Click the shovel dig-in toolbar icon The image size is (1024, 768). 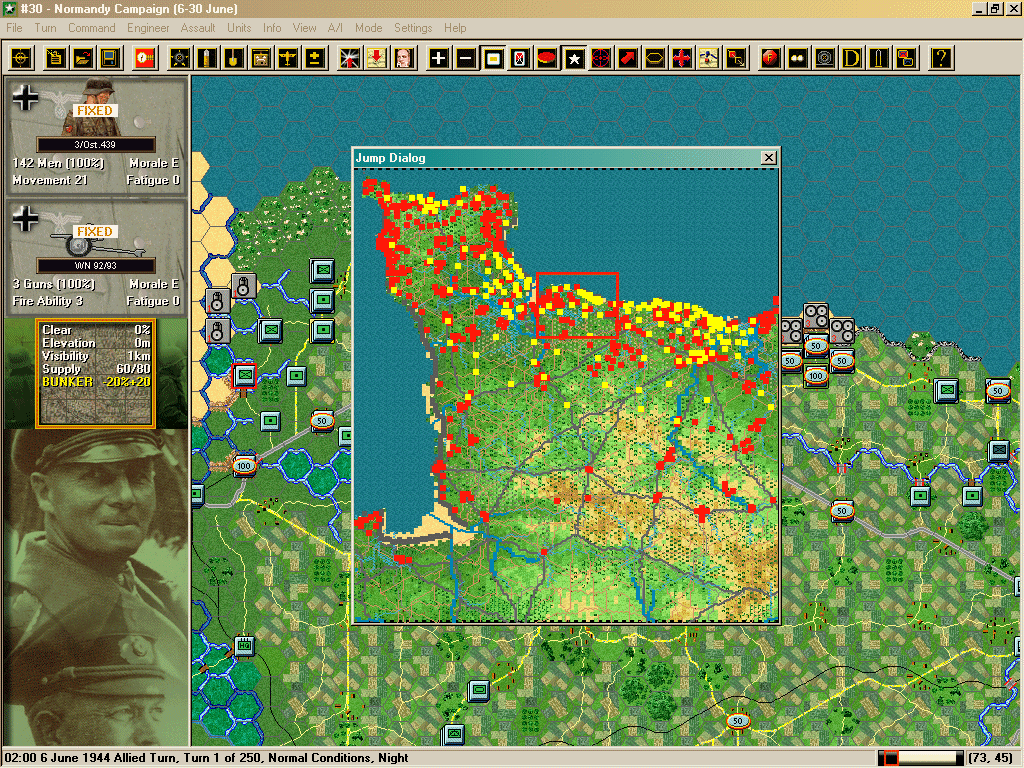234,58
